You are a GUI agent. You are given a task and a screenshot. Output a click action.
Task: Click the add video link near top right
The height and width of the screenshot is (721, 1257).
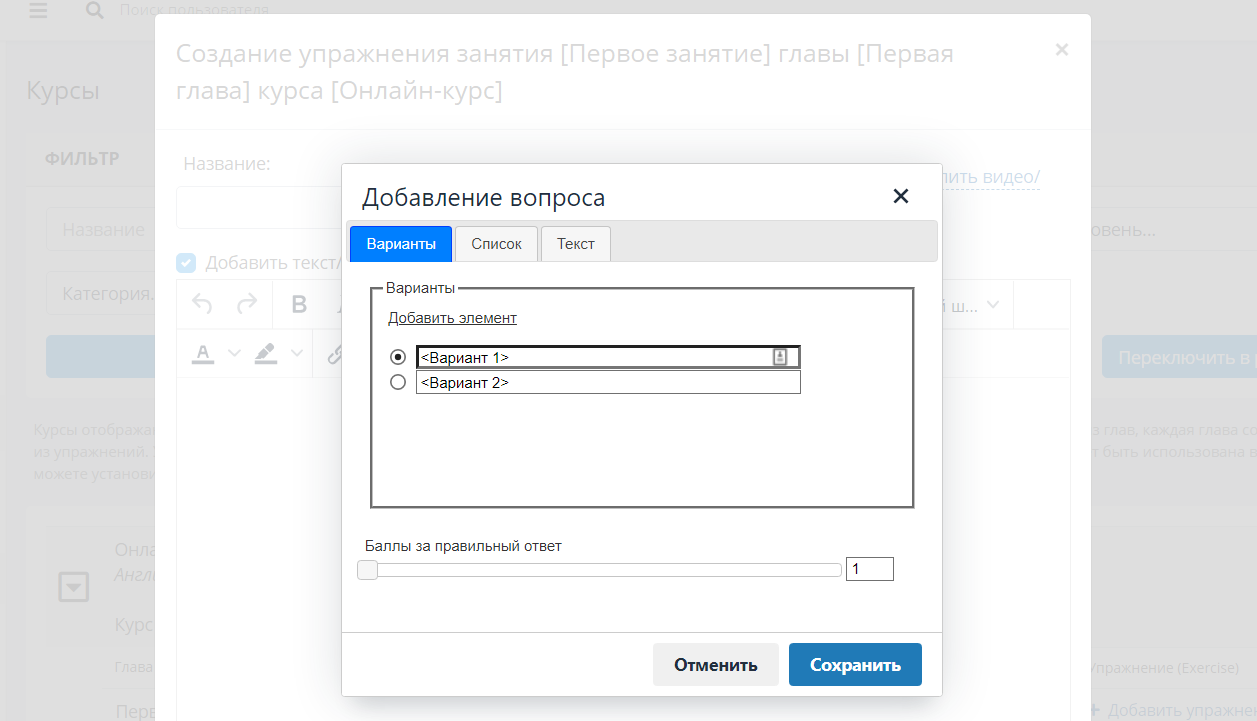(991, 177)
